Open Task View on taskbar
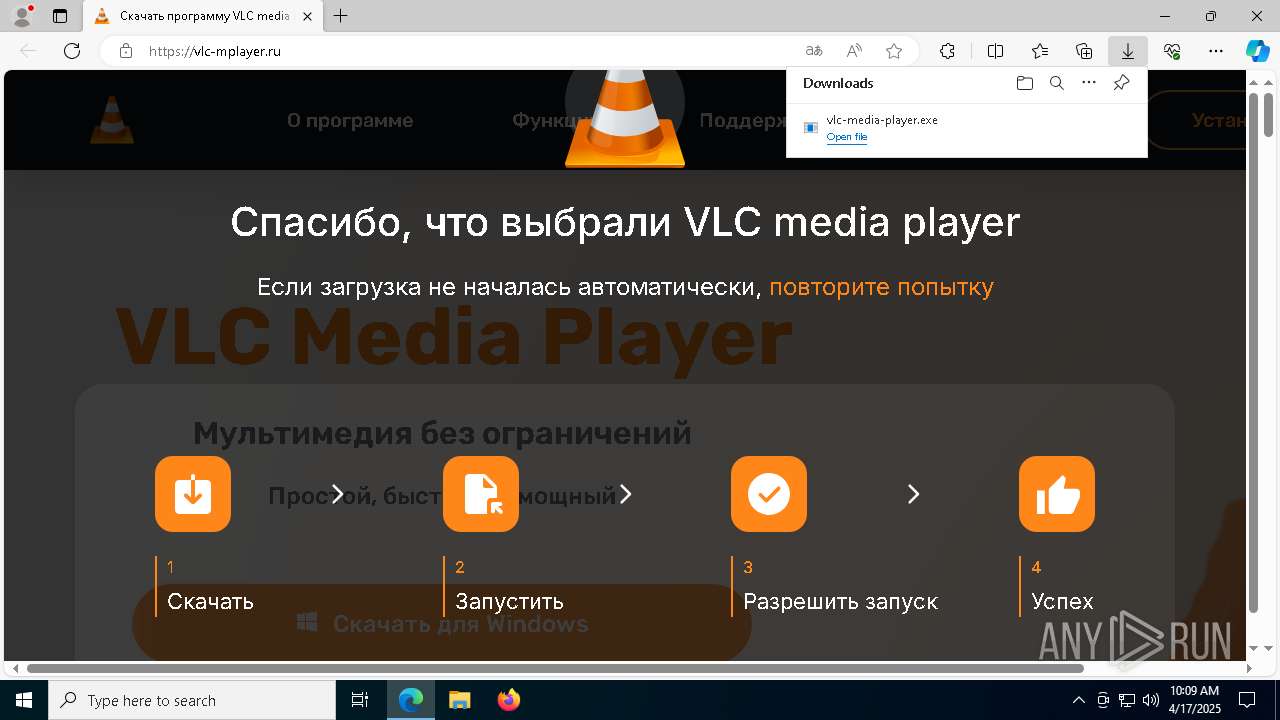This screenshot has width=1280, height=720. coord(360,700)
